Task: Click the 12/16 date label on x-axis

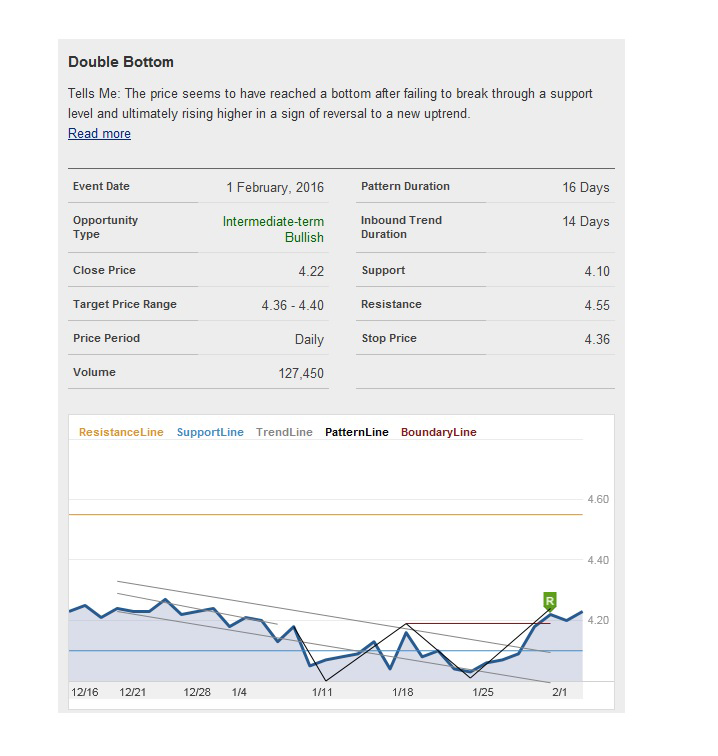Action: coord(85,692)
